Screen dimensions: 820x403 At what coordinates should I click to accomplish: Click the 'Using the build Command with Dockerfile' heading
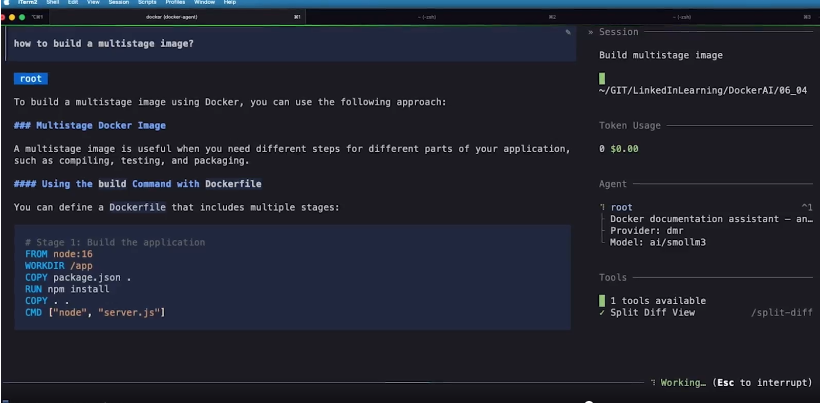click(x=138, y=184)
